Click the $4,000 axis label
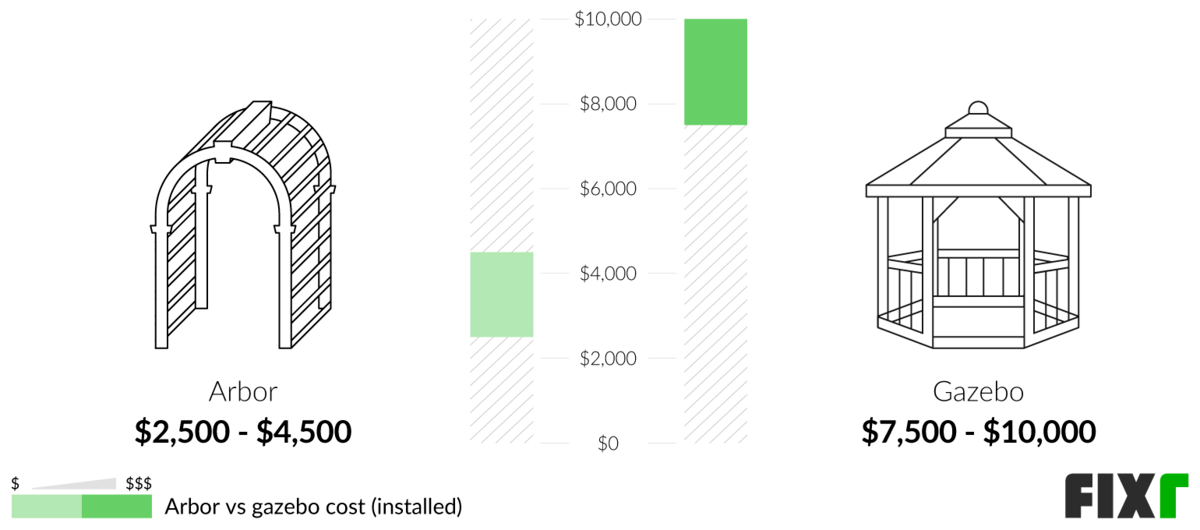 pyautogui.click(x=608, y=273)
